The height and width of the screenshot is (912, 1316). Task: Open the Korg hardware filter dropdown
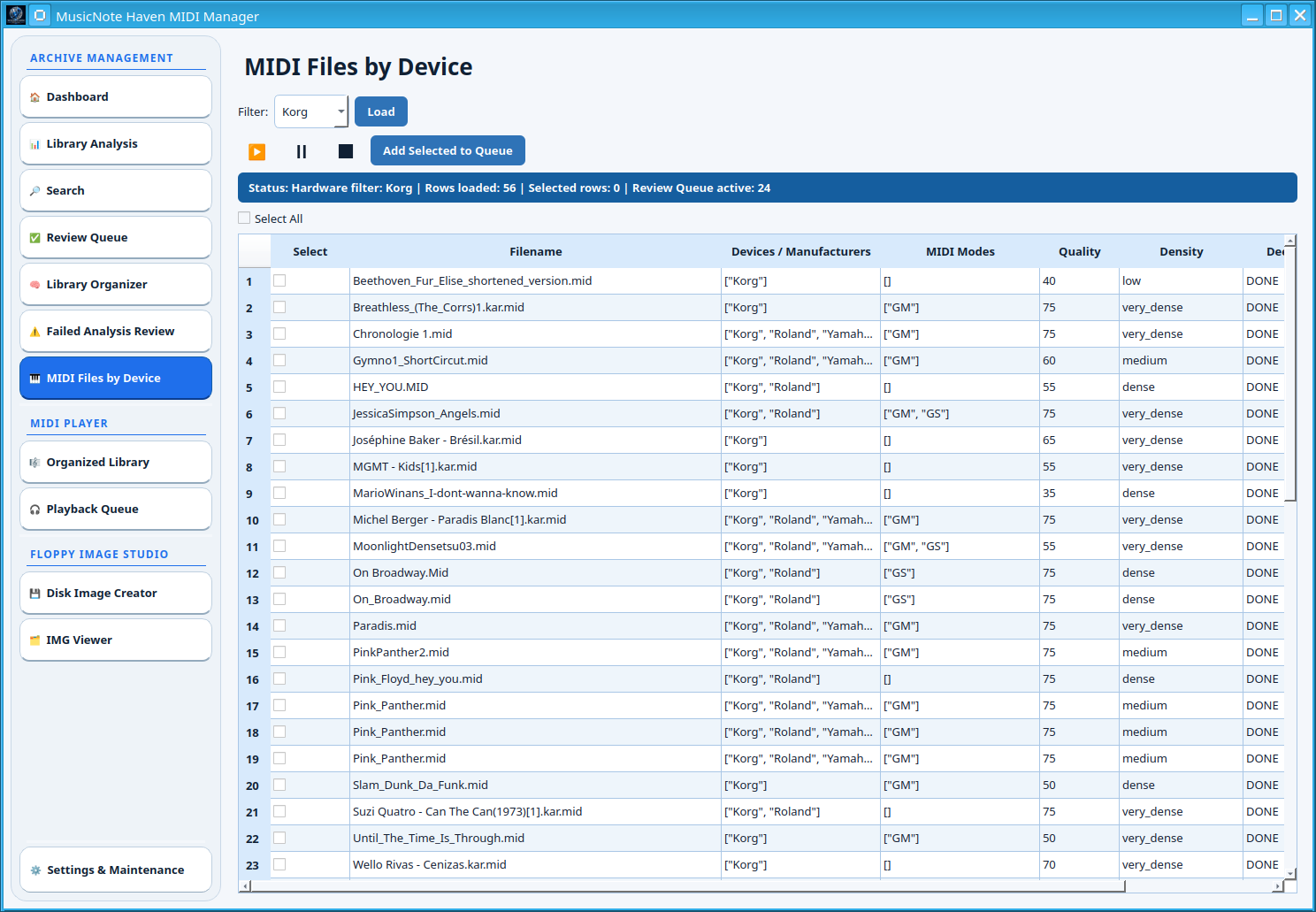[x=311, y=111]
